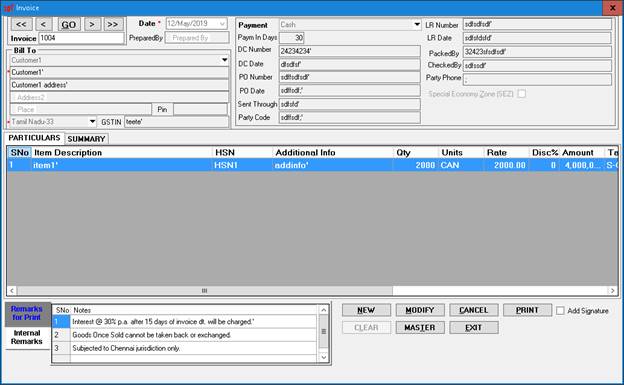Click the DC Number field
The width and height of the screenshot is (624, 385).
click(349, 51)
